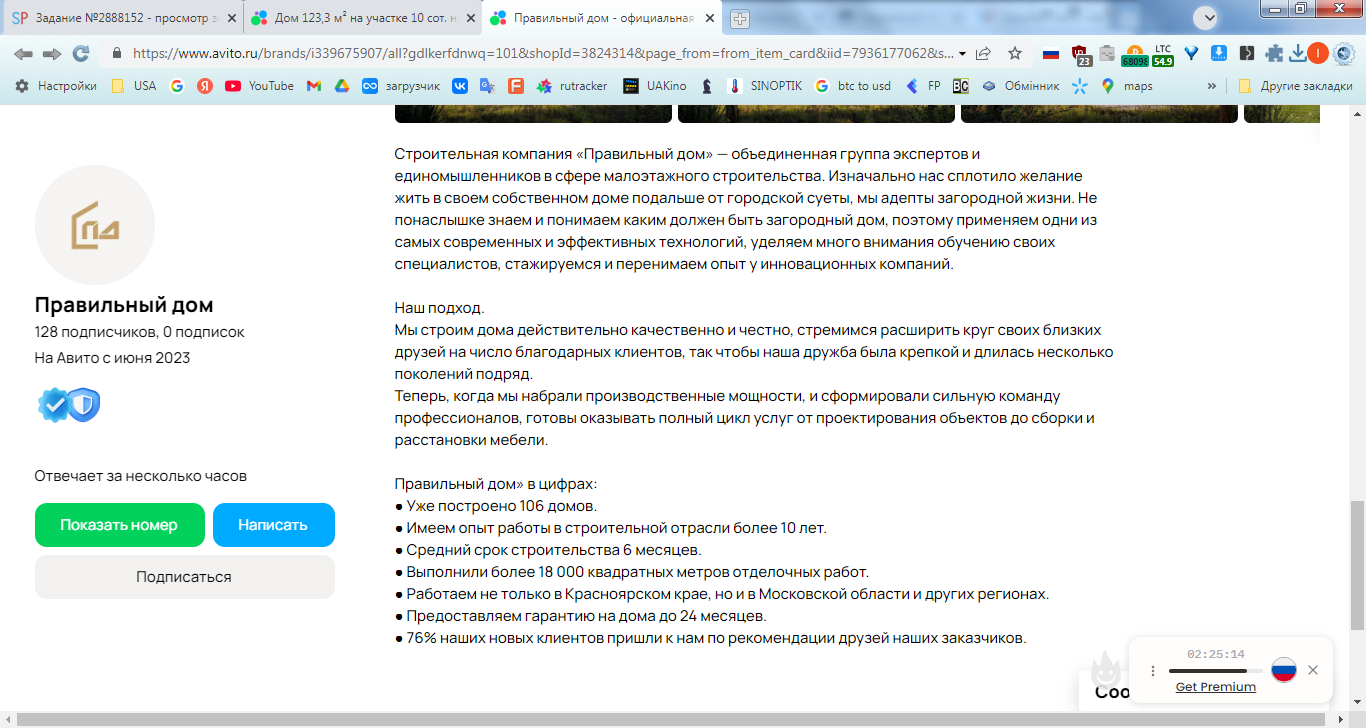Image resolution: width=1366 pixels, height=728 pixels.
Task: Bookmark this page with the star icon
Action: click(x=1015, y=54)
